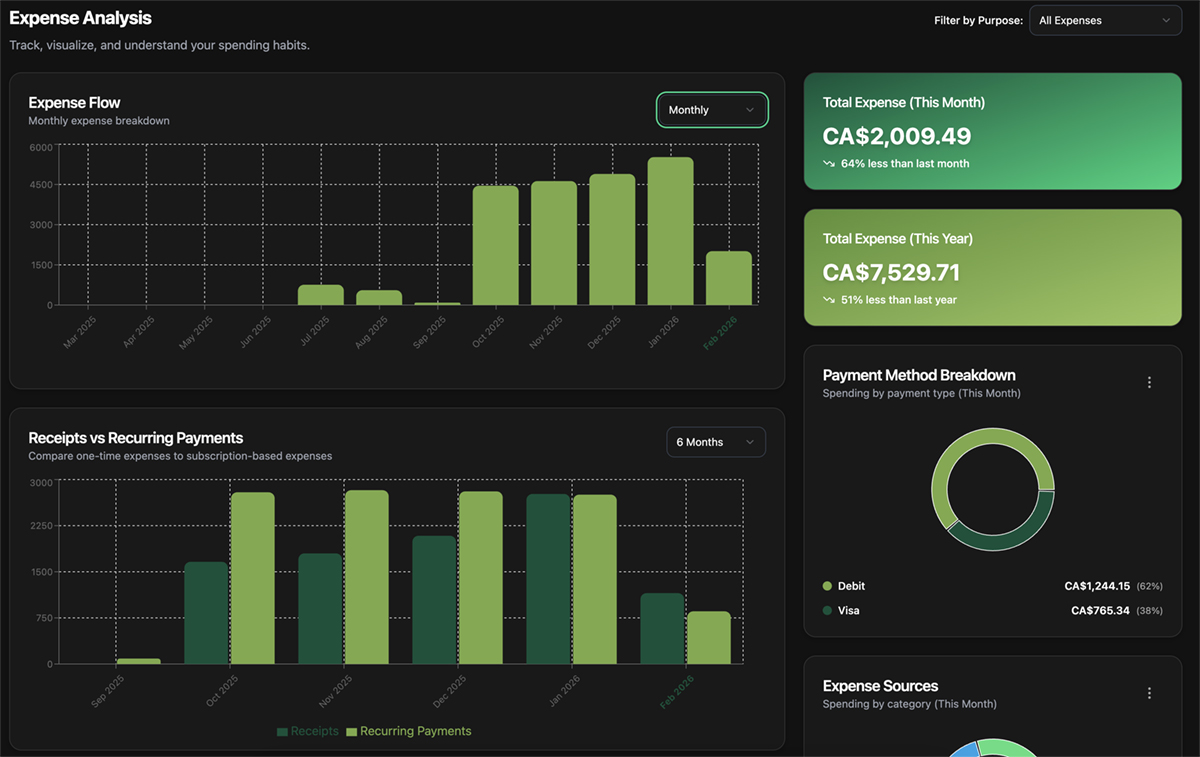
Task: Select the Total Expense (This Year) card
Action: pyautogui.click(x=992, y=267)
